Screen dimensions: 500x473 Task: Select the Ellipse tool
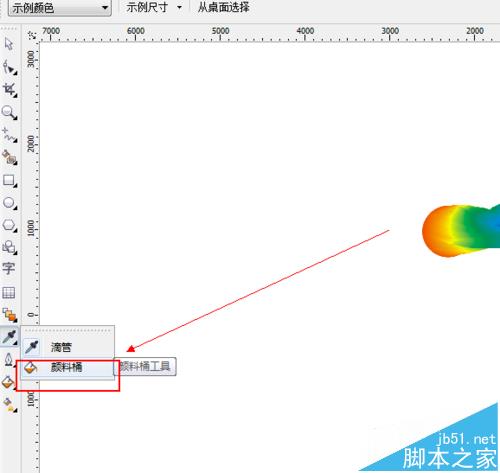pos(9,203)
